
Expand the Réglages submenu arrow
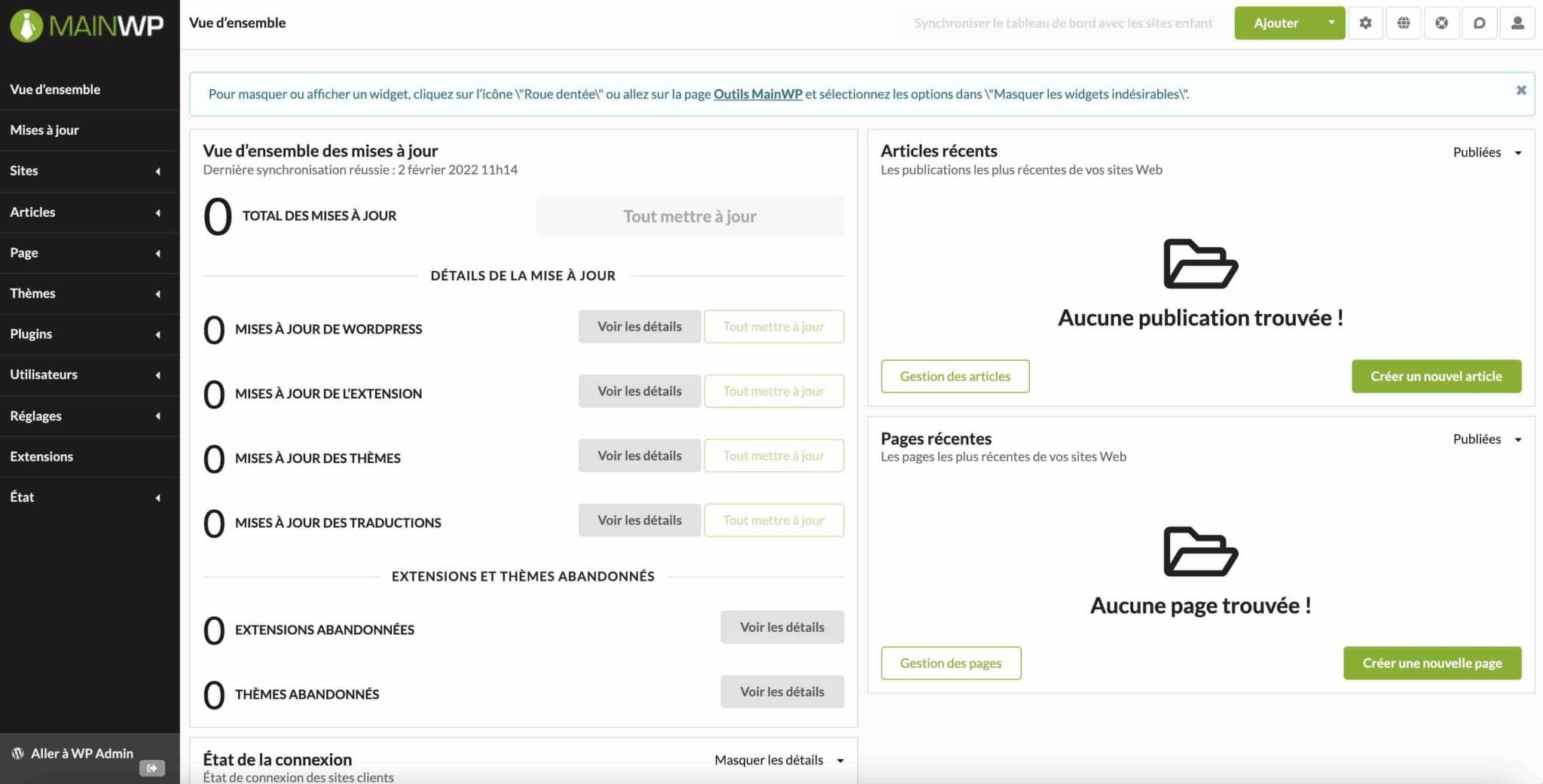158,416
